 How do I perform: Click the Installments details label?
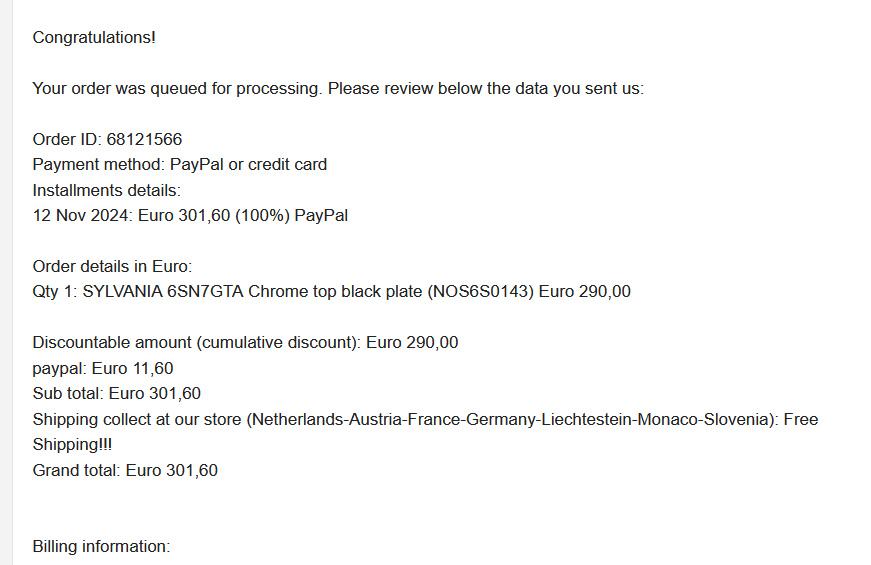(x=106, y=190)
